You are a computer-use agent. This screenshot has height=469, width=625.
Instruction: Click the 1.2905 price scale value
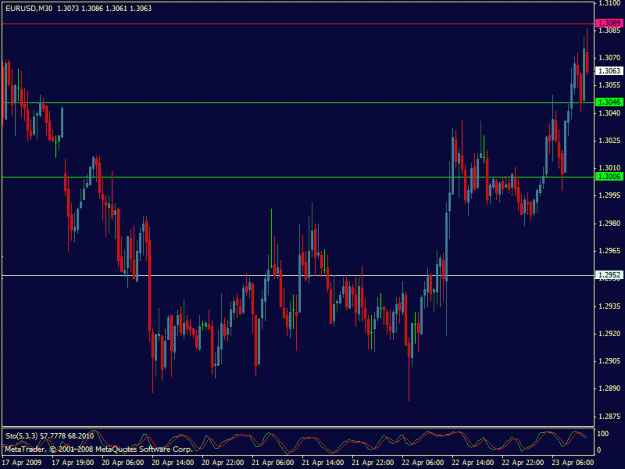(x=609, y=361)
